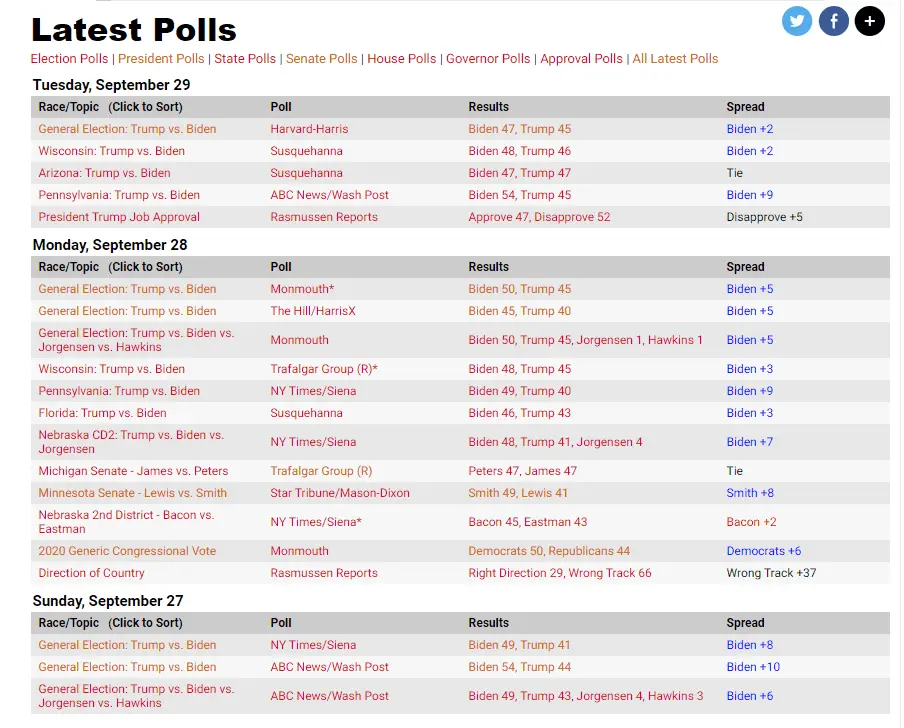Click the 2020 Generic Congressional Vote link
904x728 pixels.
(x=127, y=551)
